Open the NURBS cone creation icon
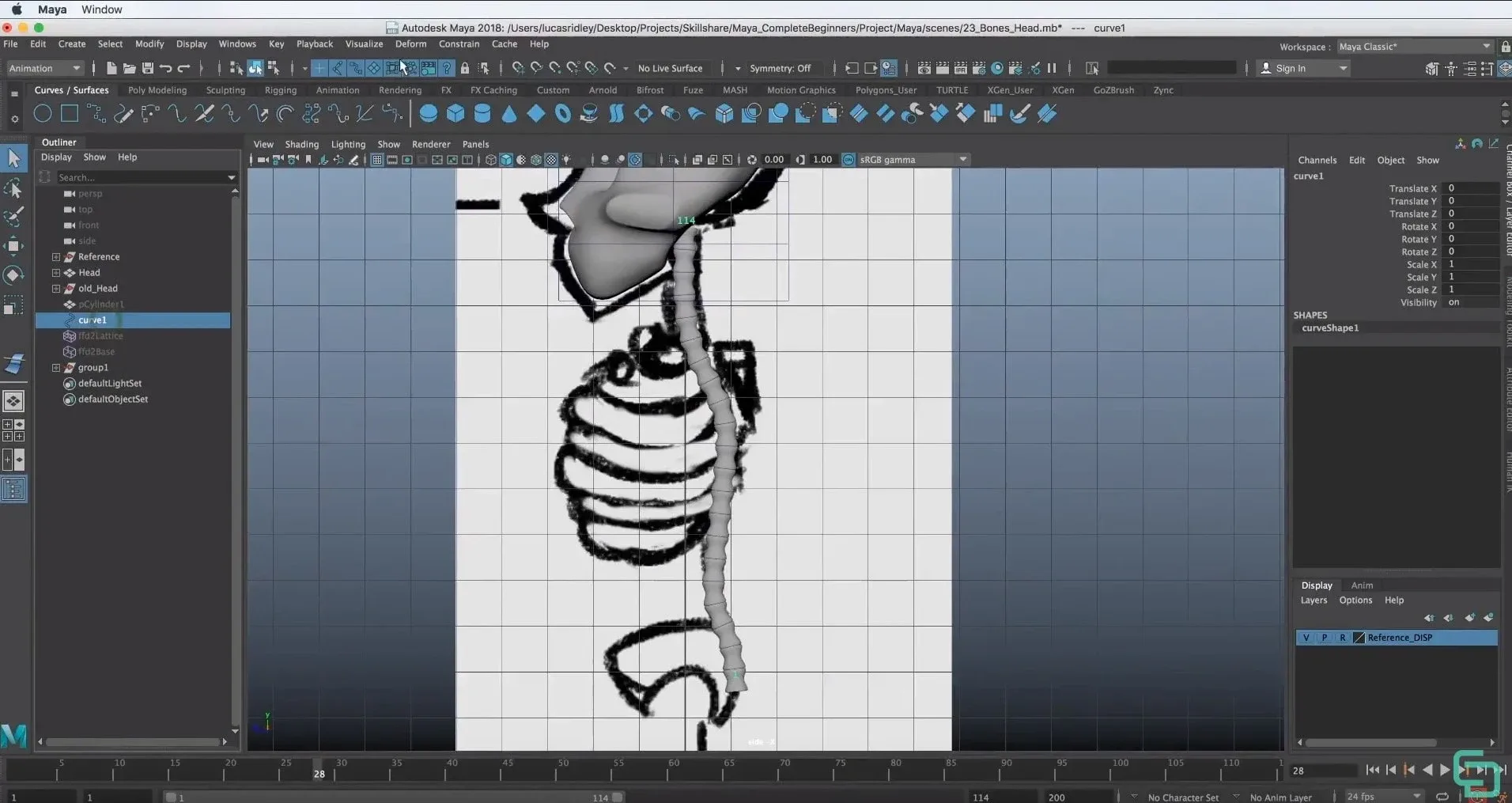1512x803 pixels. (510, 114)
